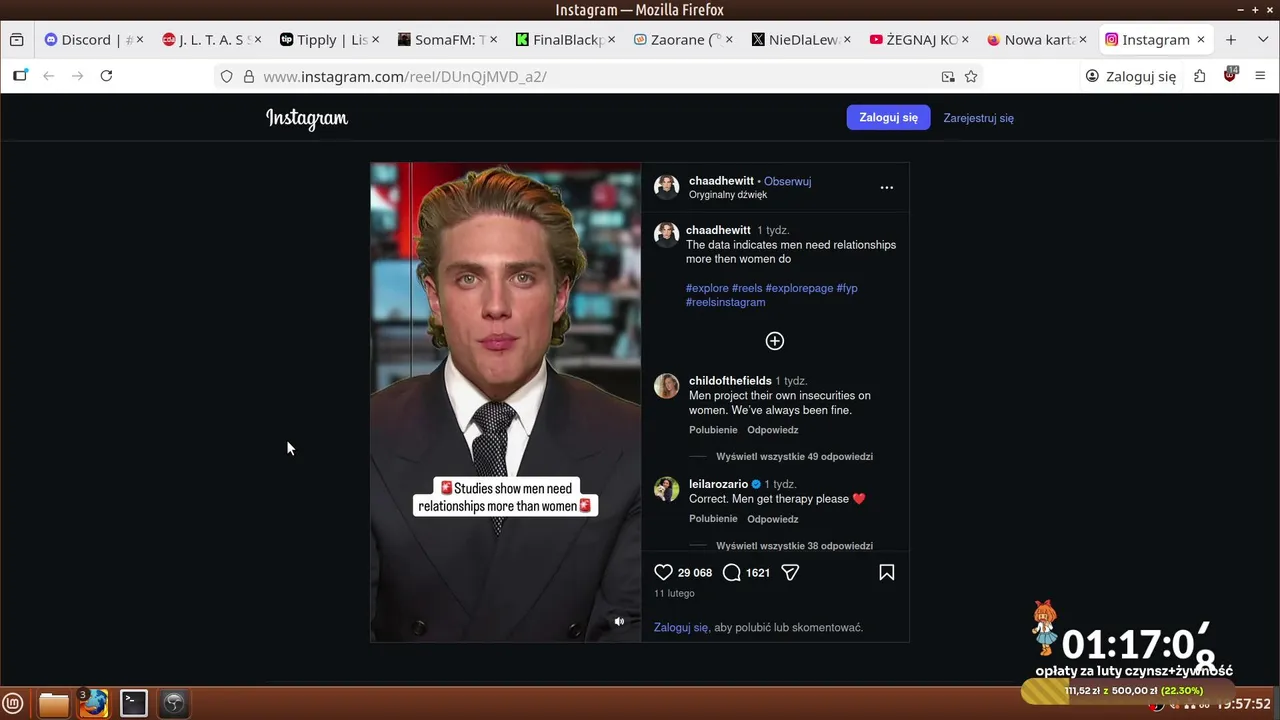
Task: Close the Instagram tab
Action: 1201,40
